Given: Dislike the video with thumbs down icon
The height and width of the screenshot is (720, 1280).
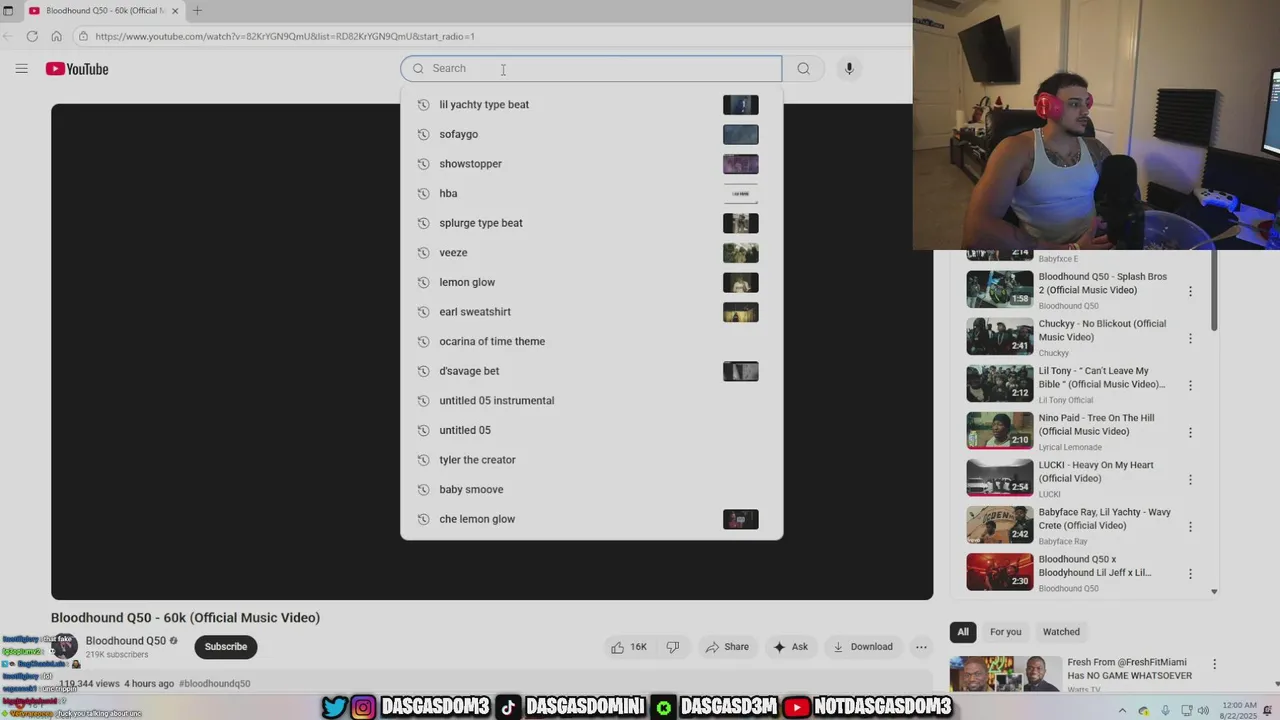Looking at the screenshot, I should pyautogui.click(x=673, y=647).
